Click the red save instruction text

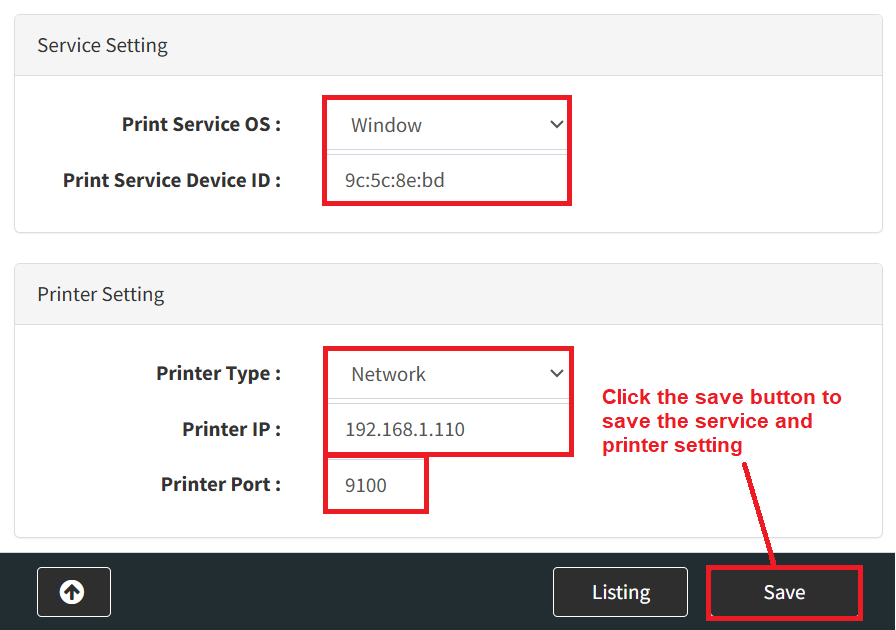[720, 421]
